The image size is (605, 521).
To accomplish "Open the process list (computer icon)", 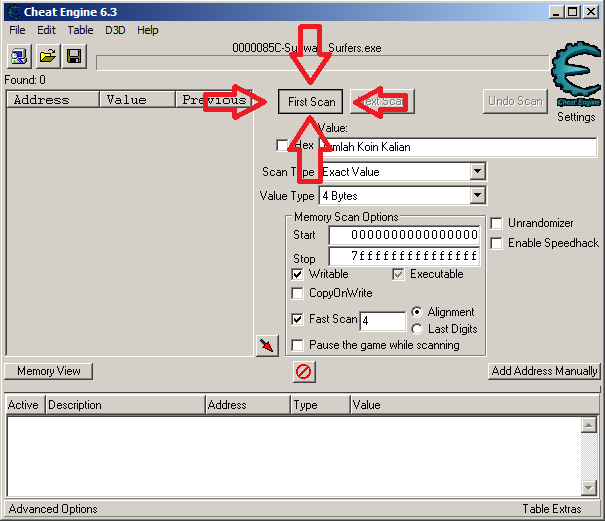I will pos(19,56).
